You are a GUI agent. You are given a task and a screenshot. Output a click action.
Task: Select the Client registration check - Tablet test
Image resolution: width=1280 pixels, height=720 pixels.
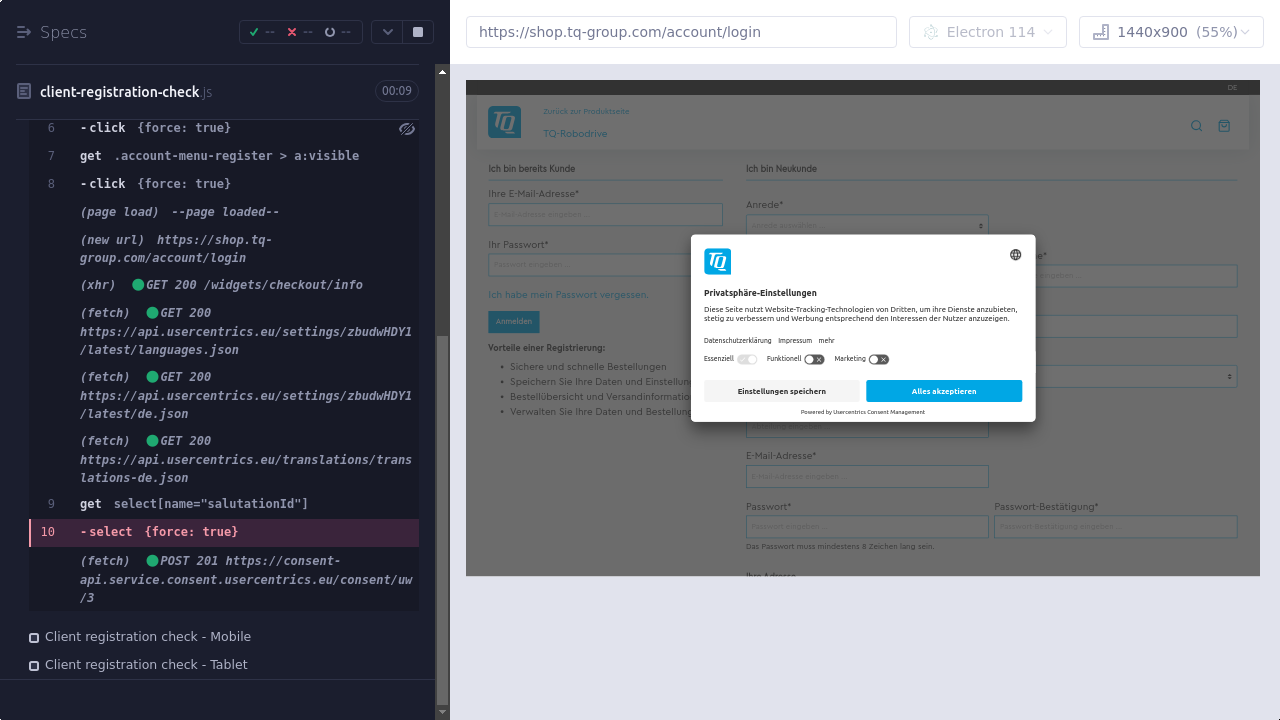(146, 665)
